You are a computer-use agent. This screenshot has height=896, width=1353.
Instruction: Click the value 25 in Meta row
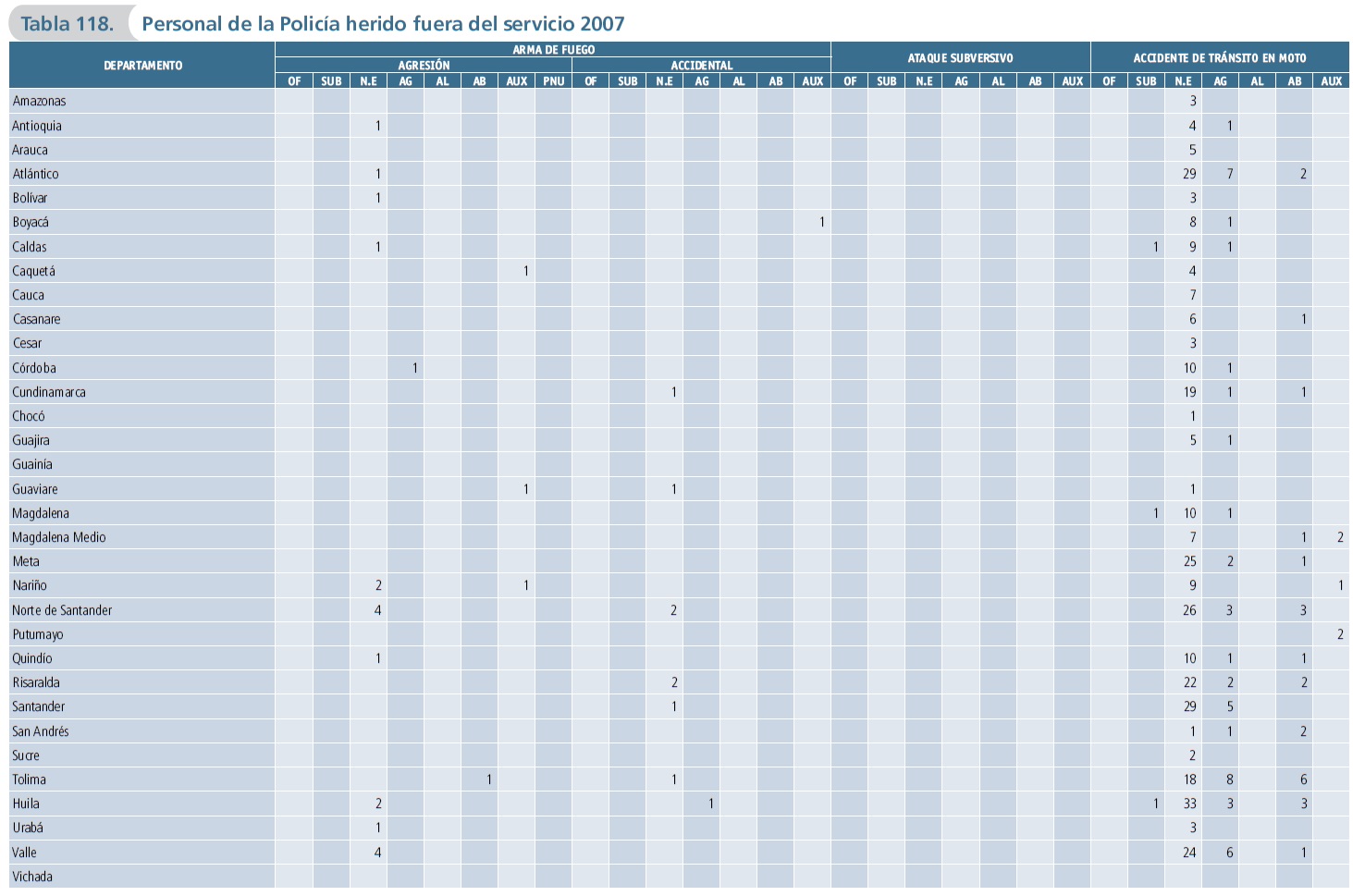pos(1189,561)
